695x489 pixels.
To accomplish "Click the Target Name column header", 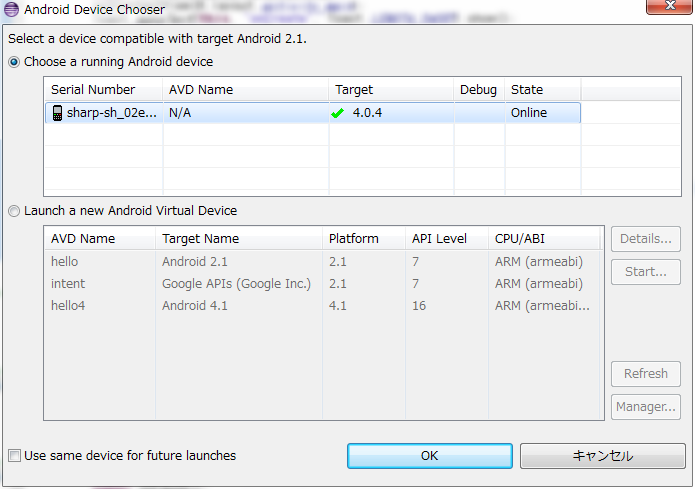I will tap(239, 239).
